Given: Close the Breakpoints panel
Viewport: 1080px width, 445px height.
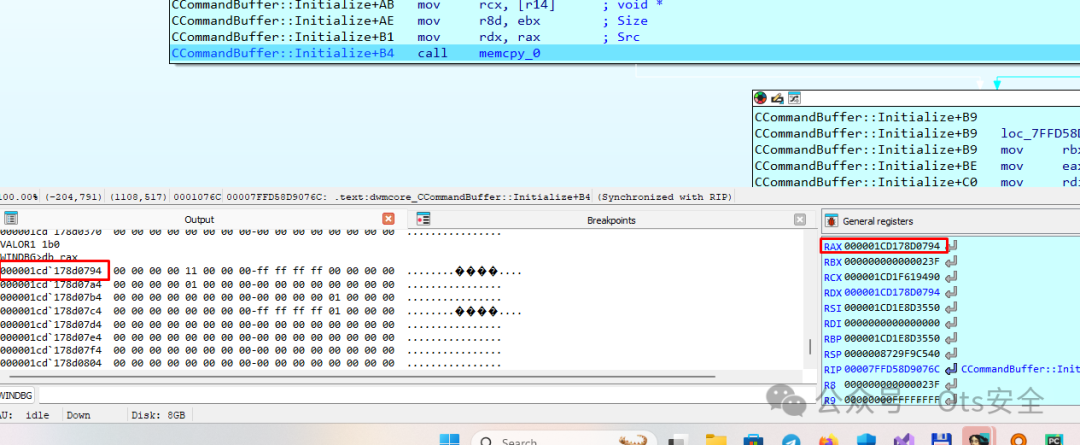Looking at the screenshot, I should (799, 219).
